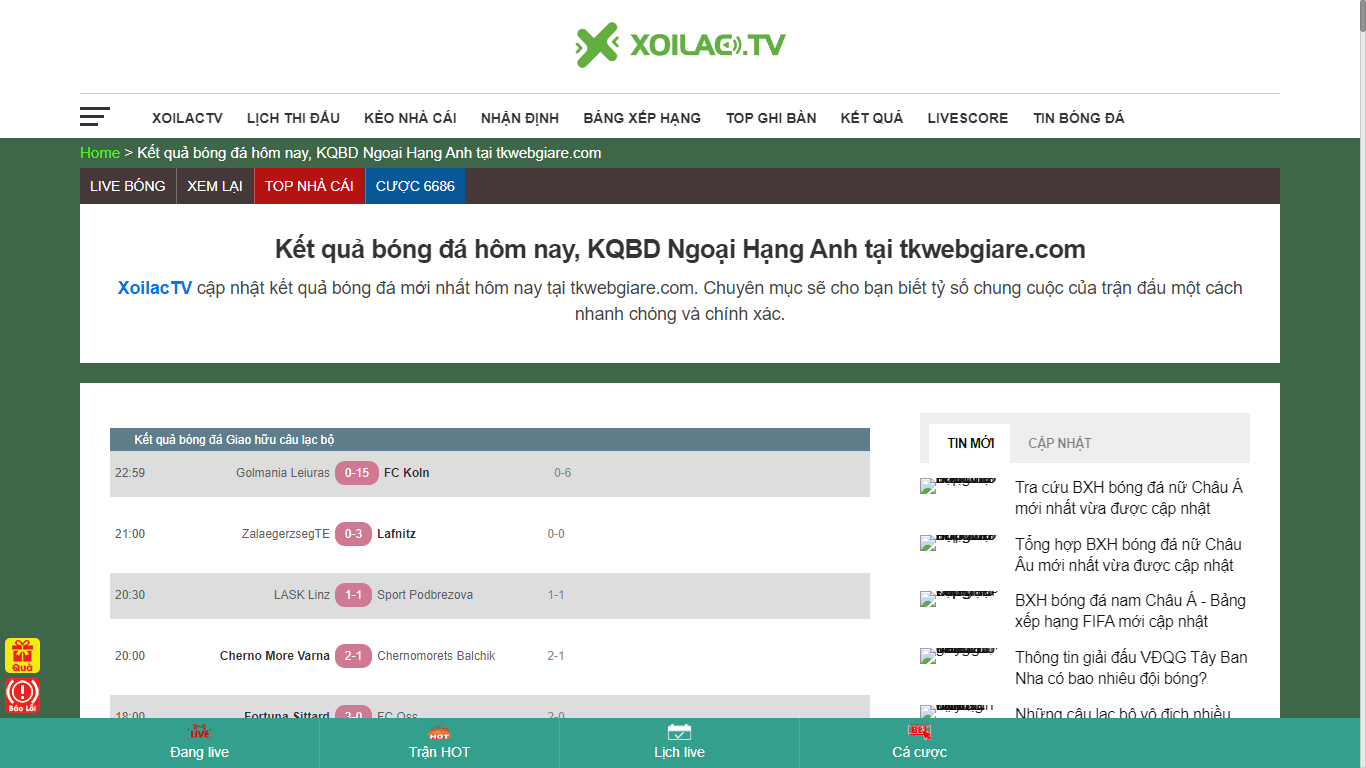Open TIN BÓNG ĐÁ menu
1366x768 pixels.
click(1079, 118)
